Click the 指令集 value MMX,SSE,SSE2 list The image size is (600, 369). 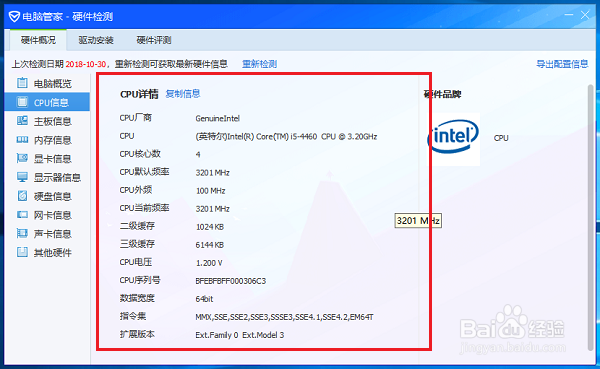[x=284, y=317]
